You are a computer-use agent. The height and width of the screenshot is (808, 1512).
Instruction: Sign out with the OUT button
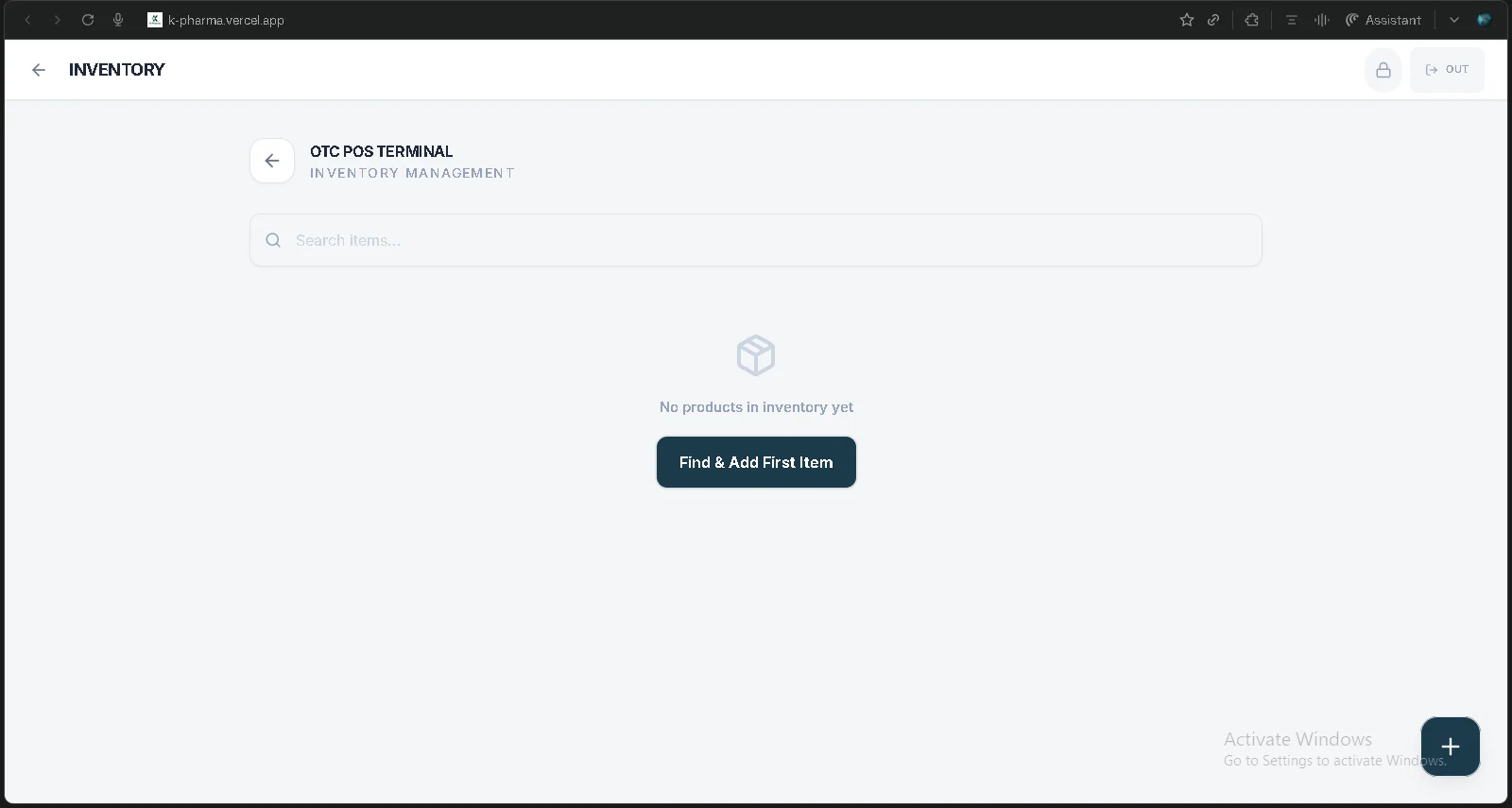tap(1447, 70)
